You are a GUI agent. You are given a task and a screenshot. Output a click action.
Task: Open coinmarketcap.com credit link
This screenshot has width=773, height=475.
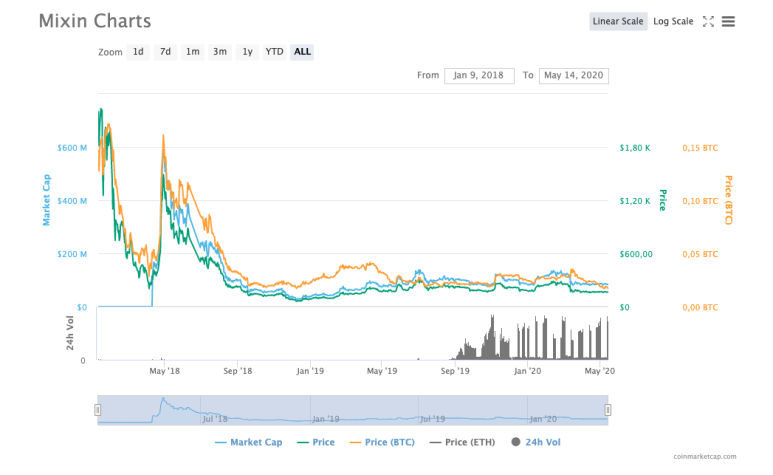(x=705, y=457)
